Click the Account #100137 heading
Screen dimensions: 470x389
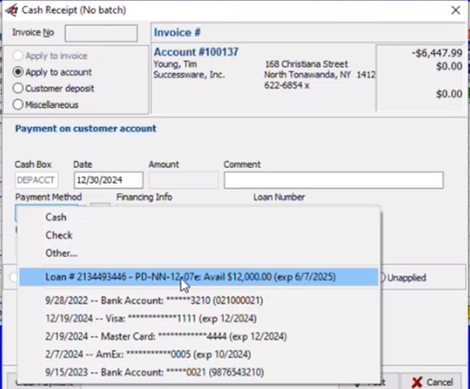[x=196, y=52]
